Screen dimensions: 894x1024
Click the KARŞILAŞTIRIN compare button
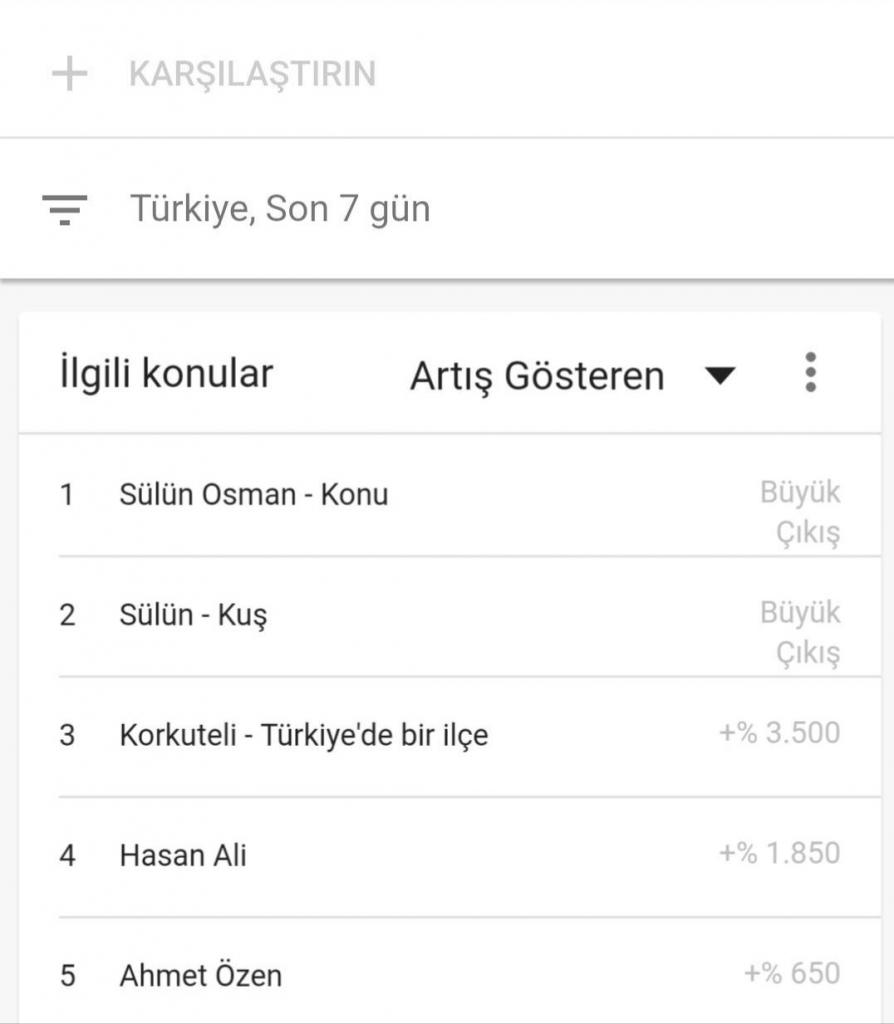[252, 74]
